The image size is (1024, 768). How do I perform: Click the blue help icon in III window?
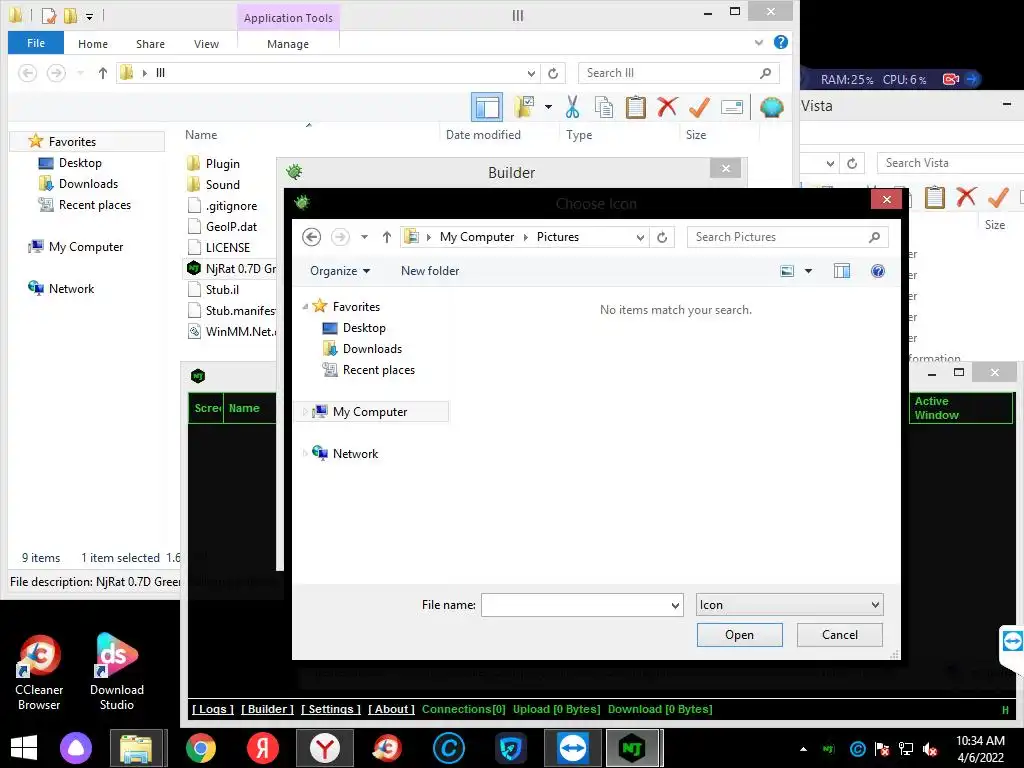(780, 42)
